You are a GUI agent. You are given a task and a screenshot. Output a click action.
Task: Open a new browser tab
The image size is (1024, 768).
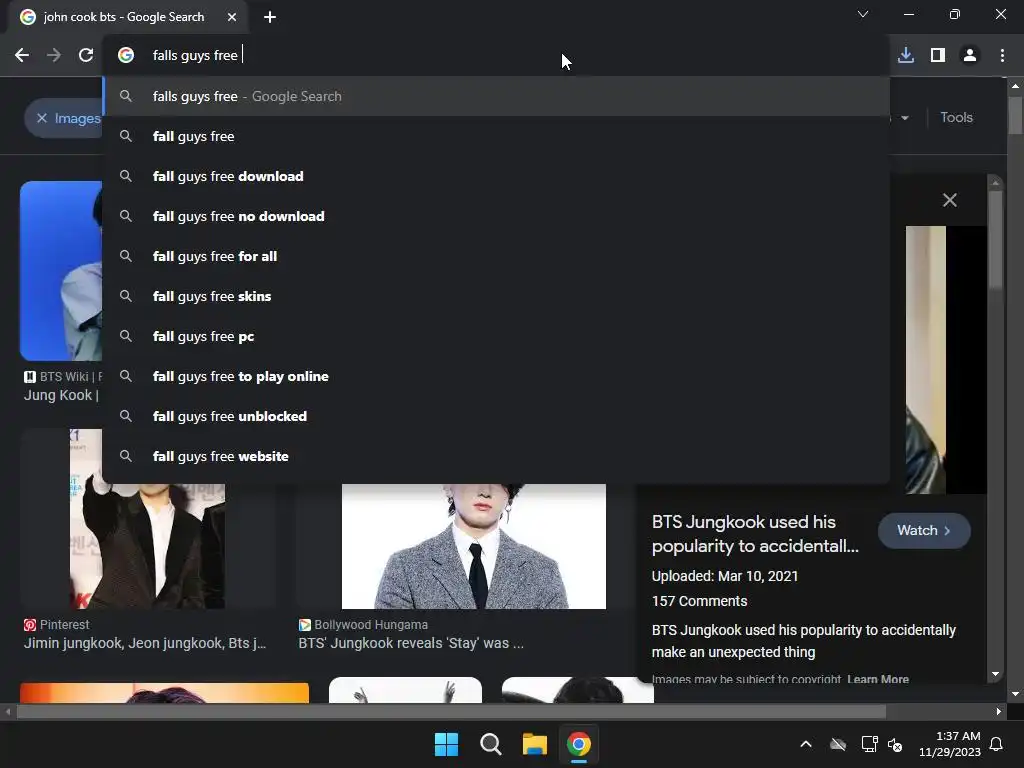click(x=270, y=17)
